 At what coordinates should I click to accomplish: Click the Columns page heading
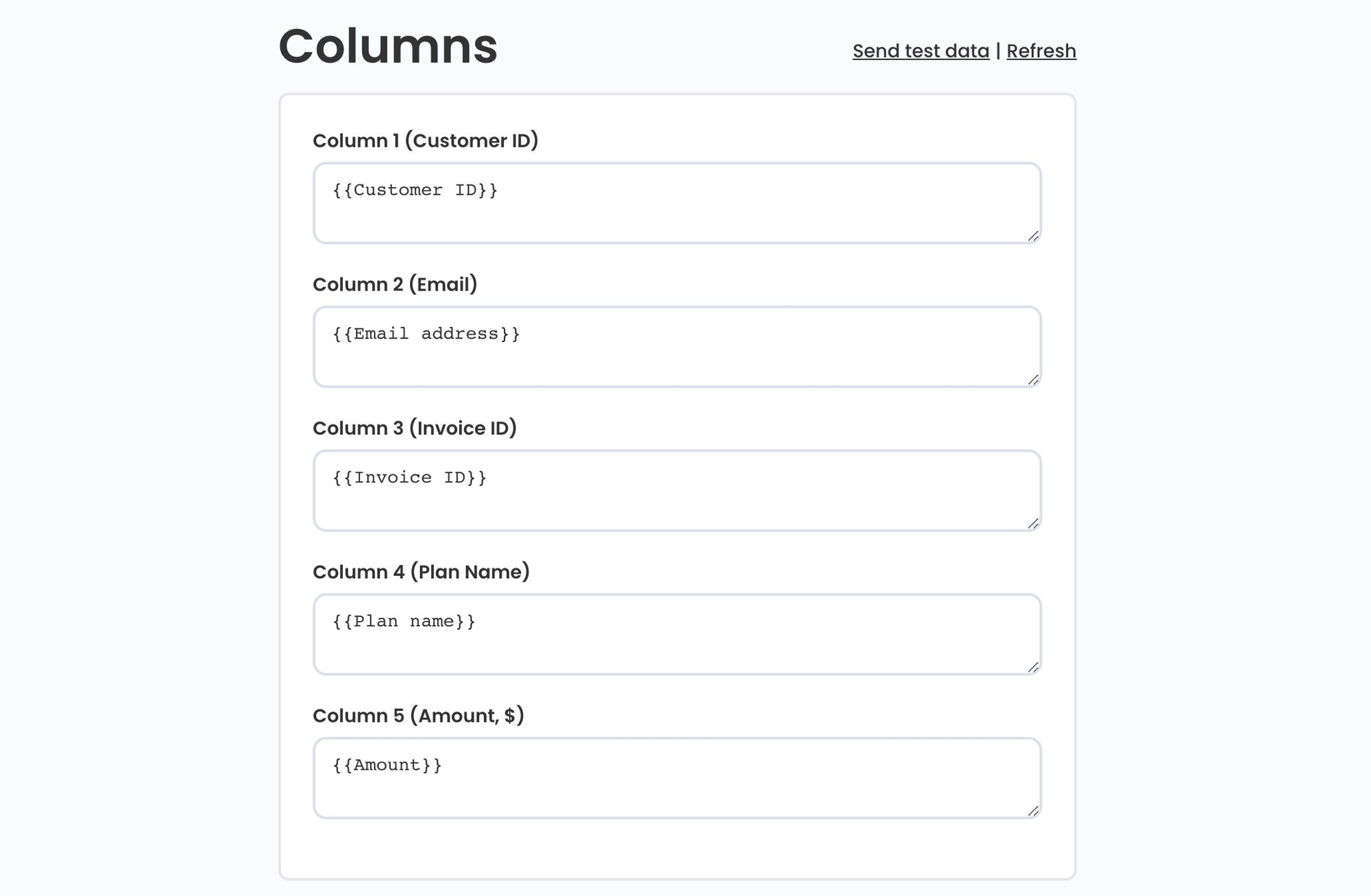pos(388,47)
